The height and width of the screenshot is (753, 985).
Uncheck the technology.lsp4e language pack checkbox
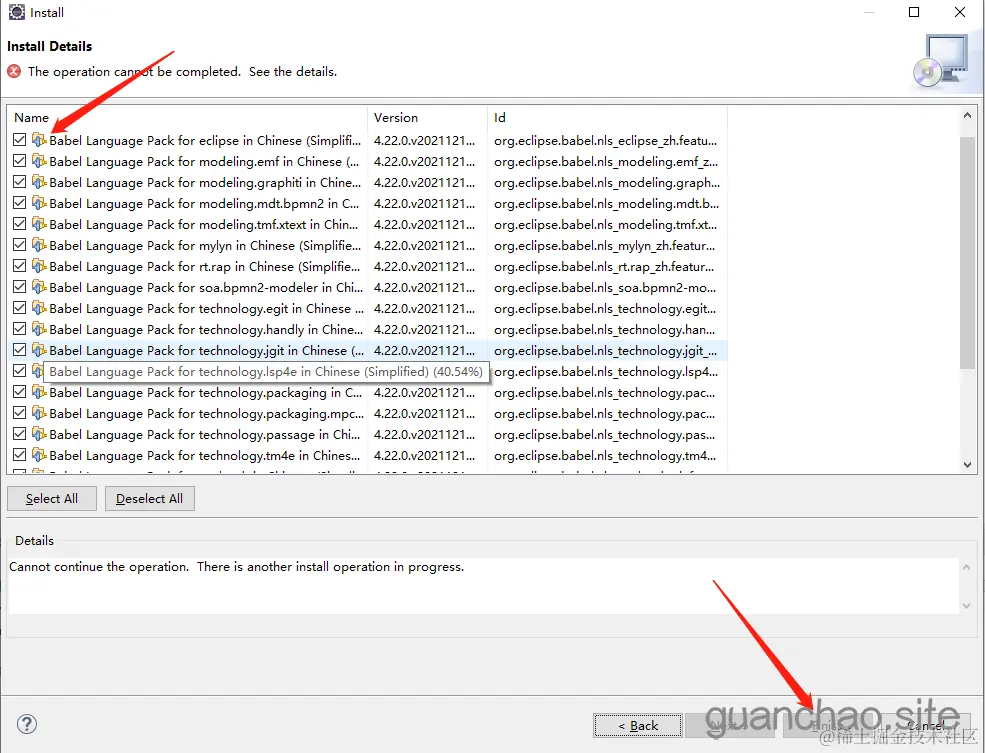pyautogui.click(x=19, y=371)
